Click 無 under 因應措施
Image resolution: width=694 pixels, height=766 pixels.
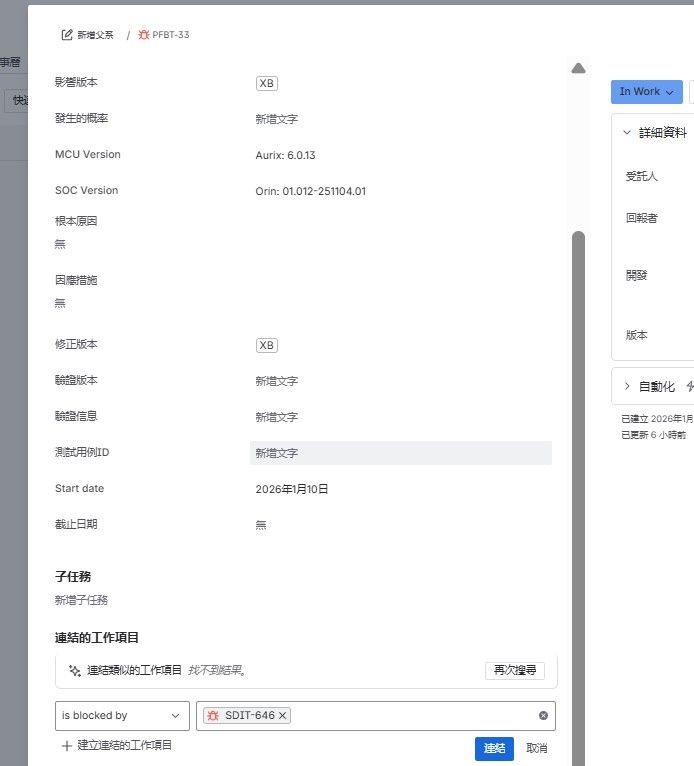coord(60,303)
